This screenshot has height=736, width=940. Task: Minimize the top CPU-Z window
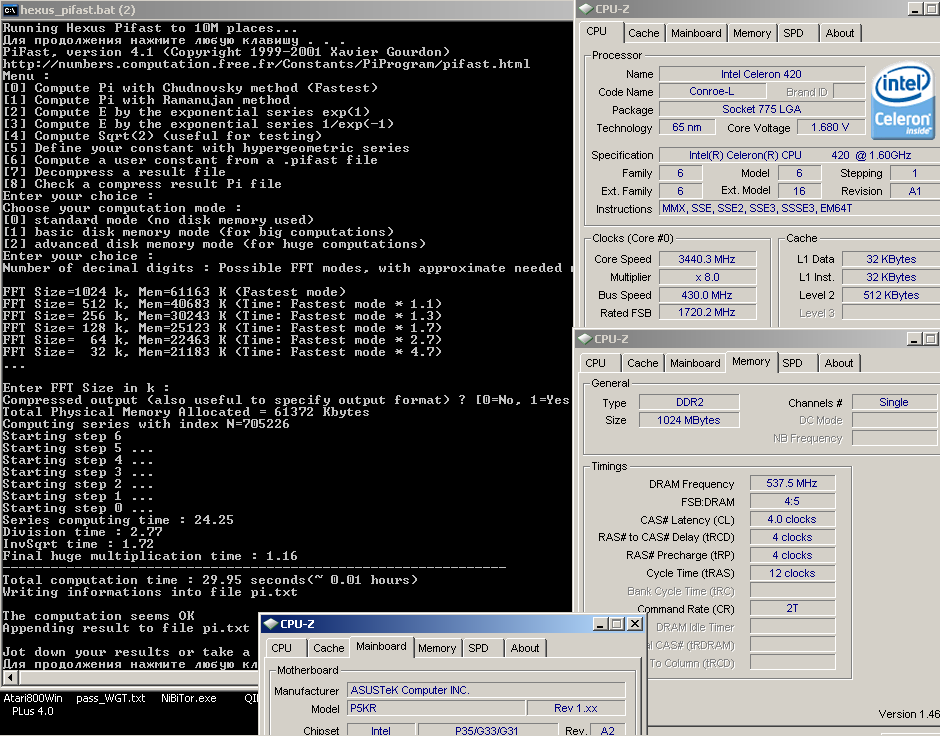click(915, 9)
